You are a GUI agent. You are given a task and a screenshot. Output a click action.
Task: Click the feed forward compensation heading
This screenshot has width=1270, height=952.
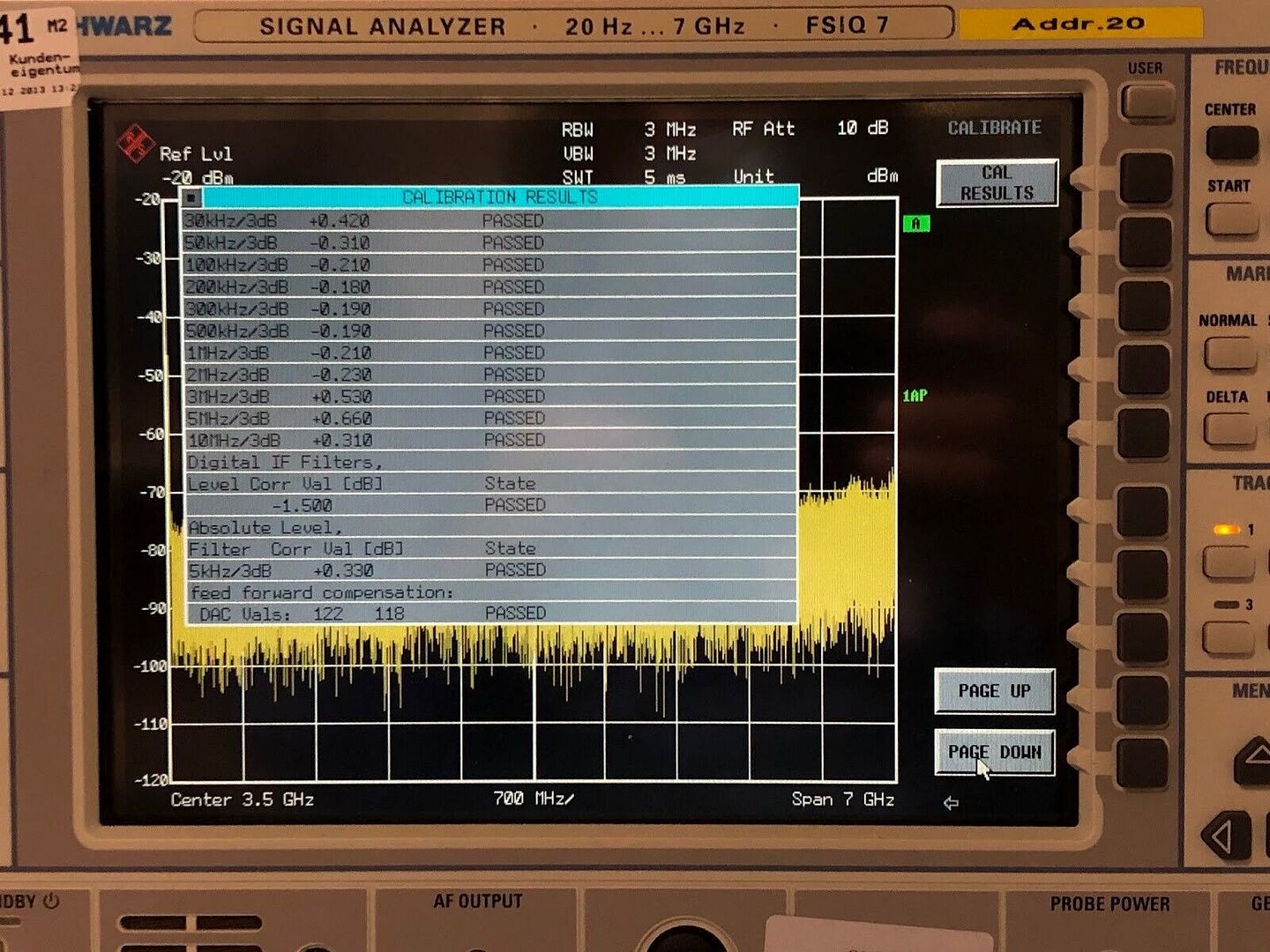click(x=322, y=592)
